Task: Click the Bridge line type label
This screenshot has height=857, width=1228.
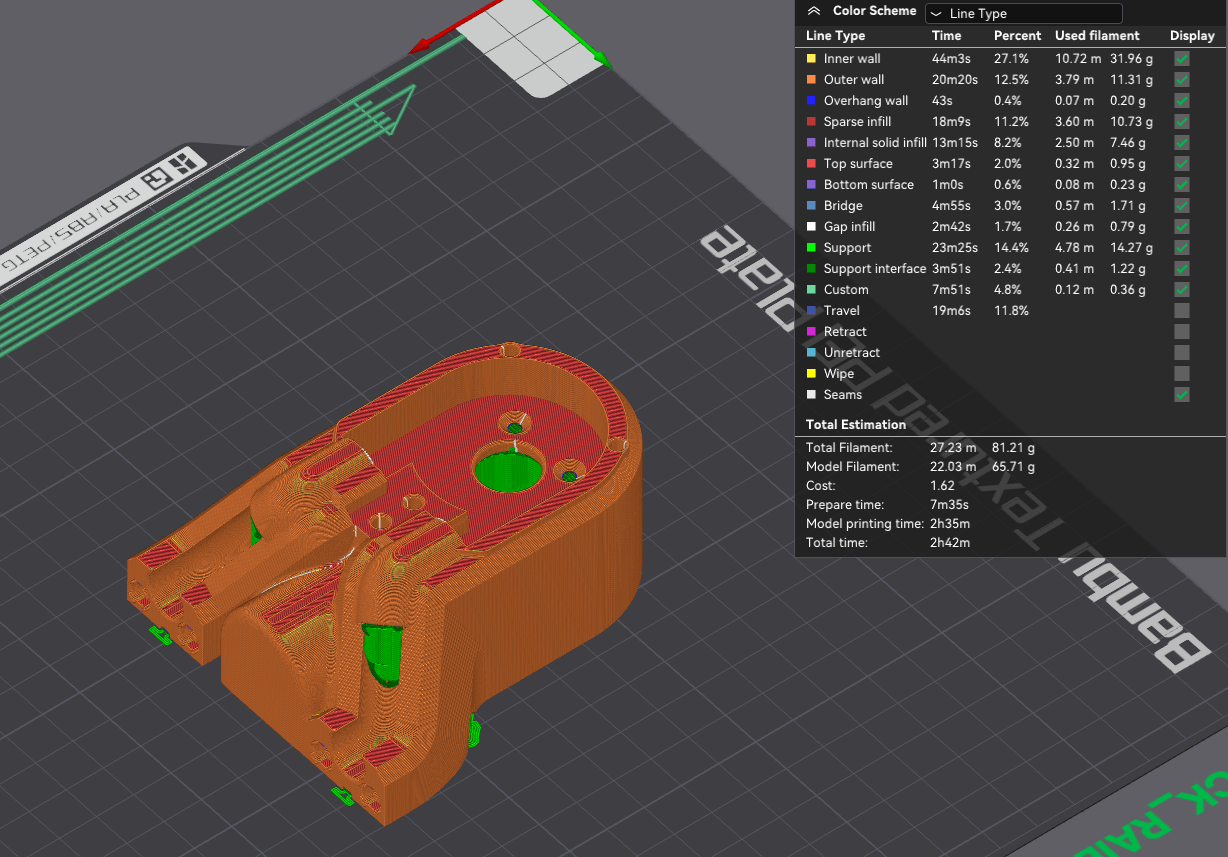Action: (x=843, y=206)
